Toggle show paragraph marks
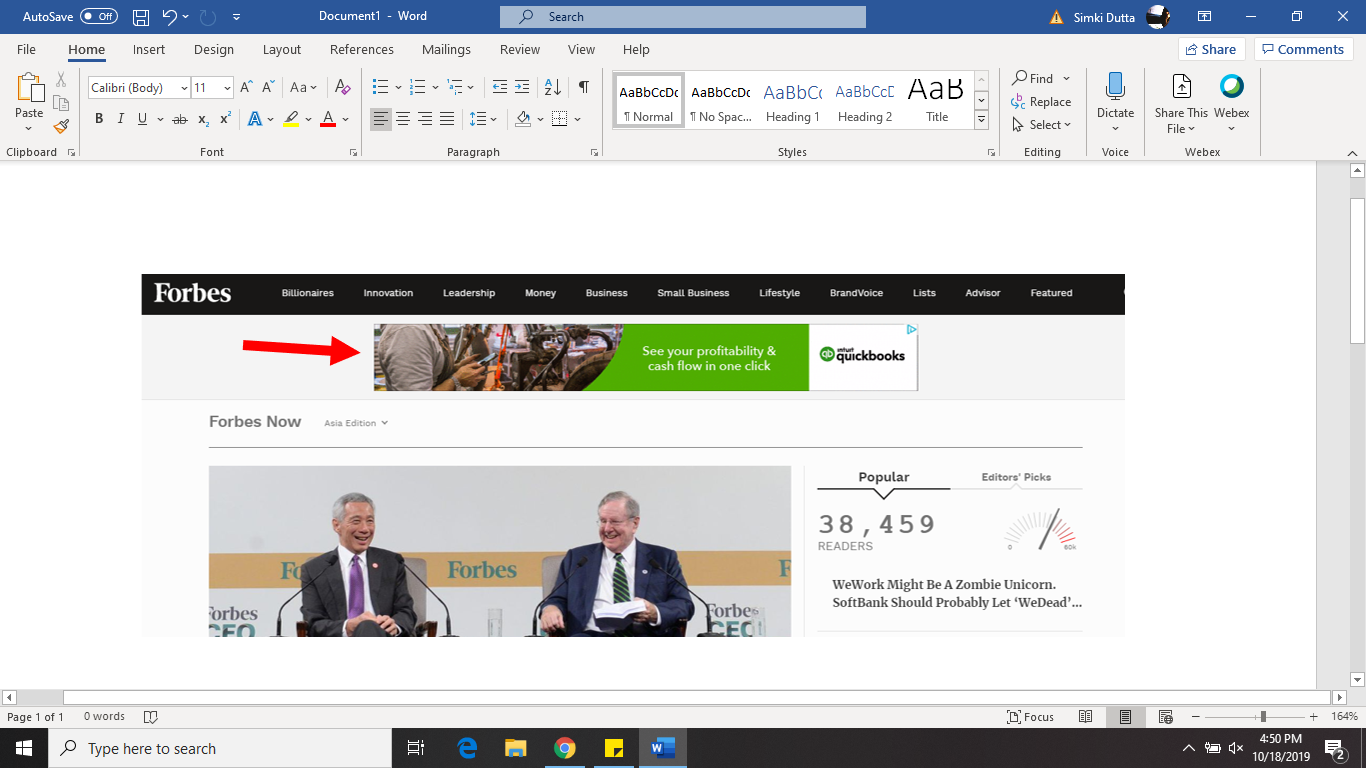This screenshot has width=1366, height=768. pos(584,88)
